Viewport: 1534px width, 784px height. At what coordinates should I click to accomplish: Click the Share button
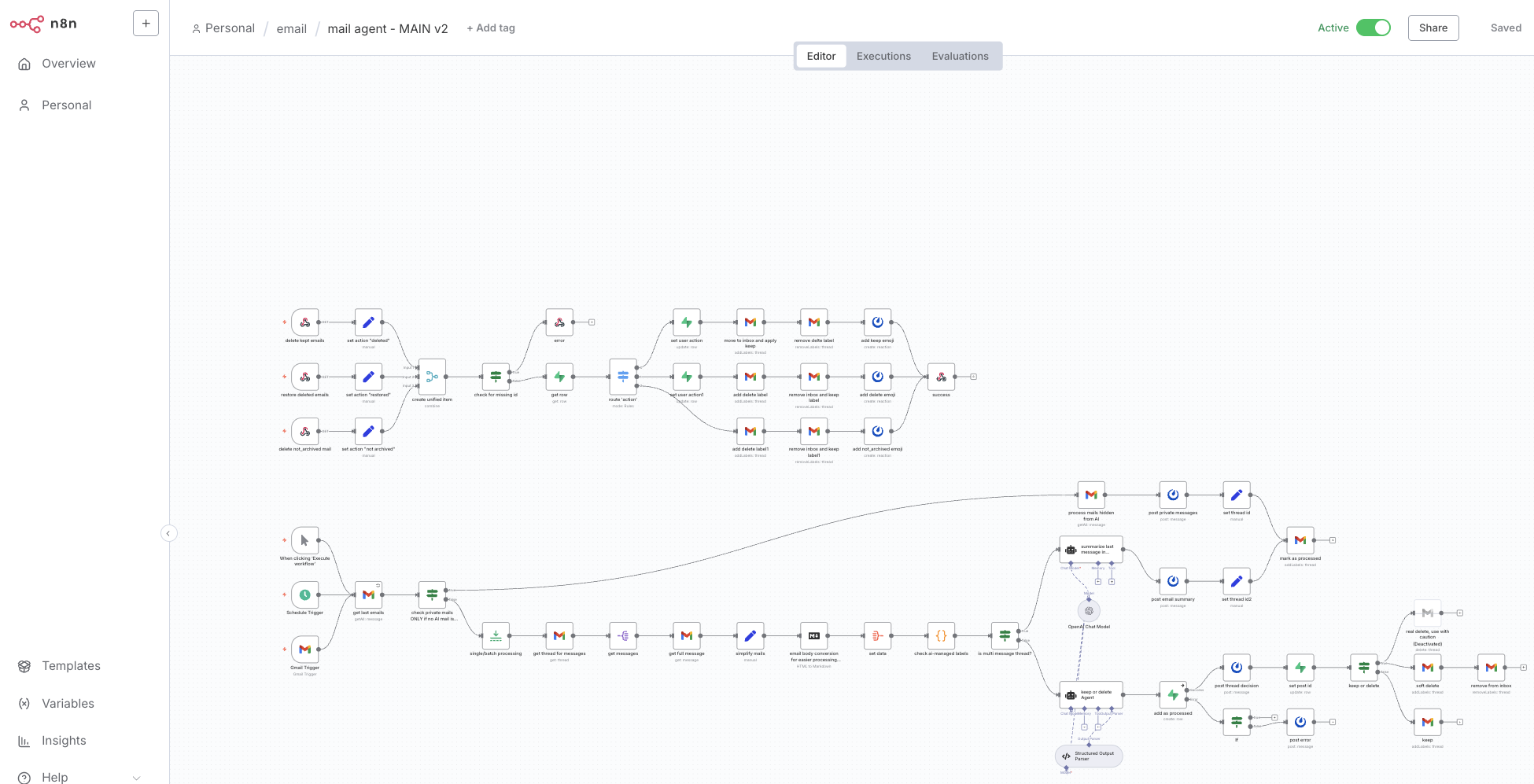pyautogui.click(x=1433, y=28)
